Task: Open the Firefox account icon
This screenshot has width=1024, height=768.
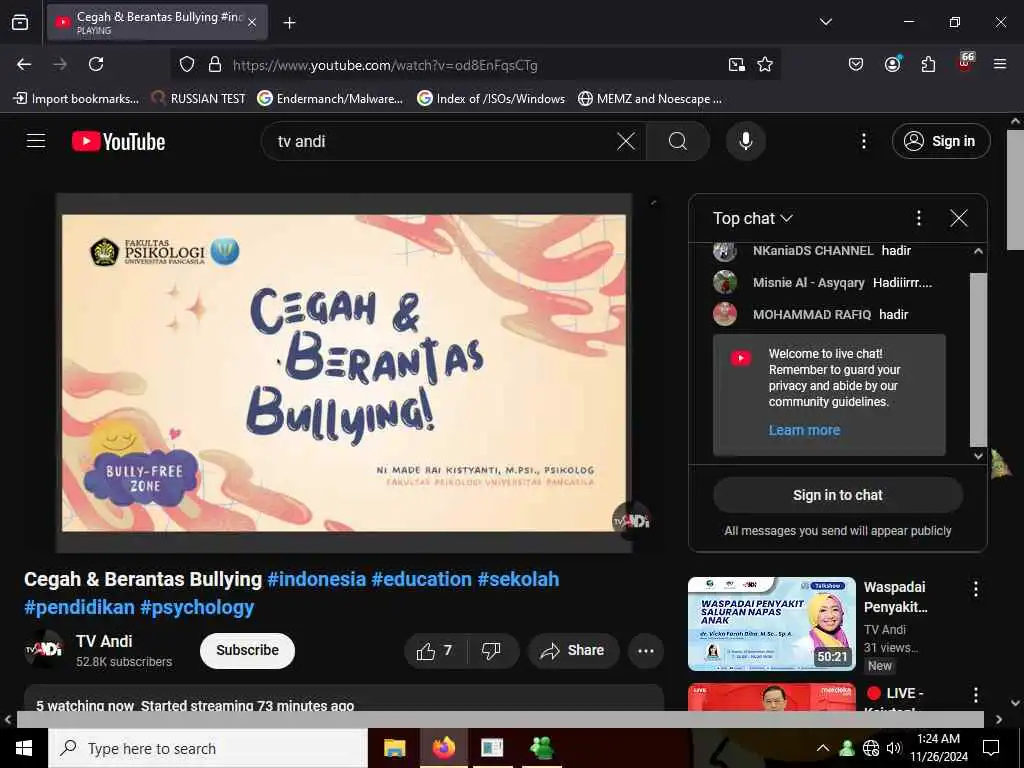Action: pos(892,64)
